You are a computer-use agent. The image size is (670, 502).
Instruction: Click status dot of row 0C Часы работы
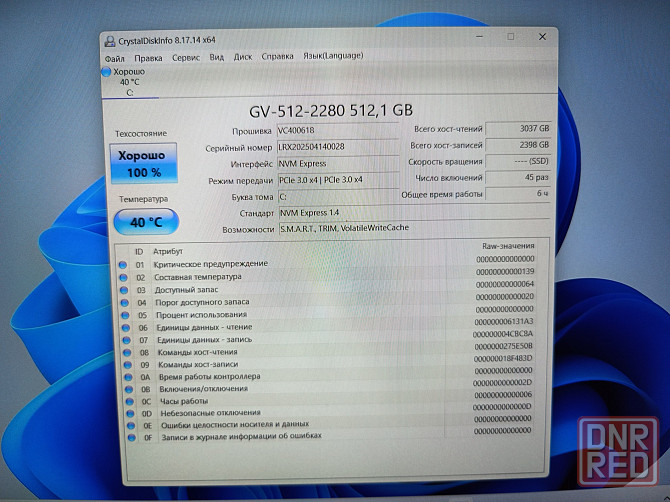point(129,402)
